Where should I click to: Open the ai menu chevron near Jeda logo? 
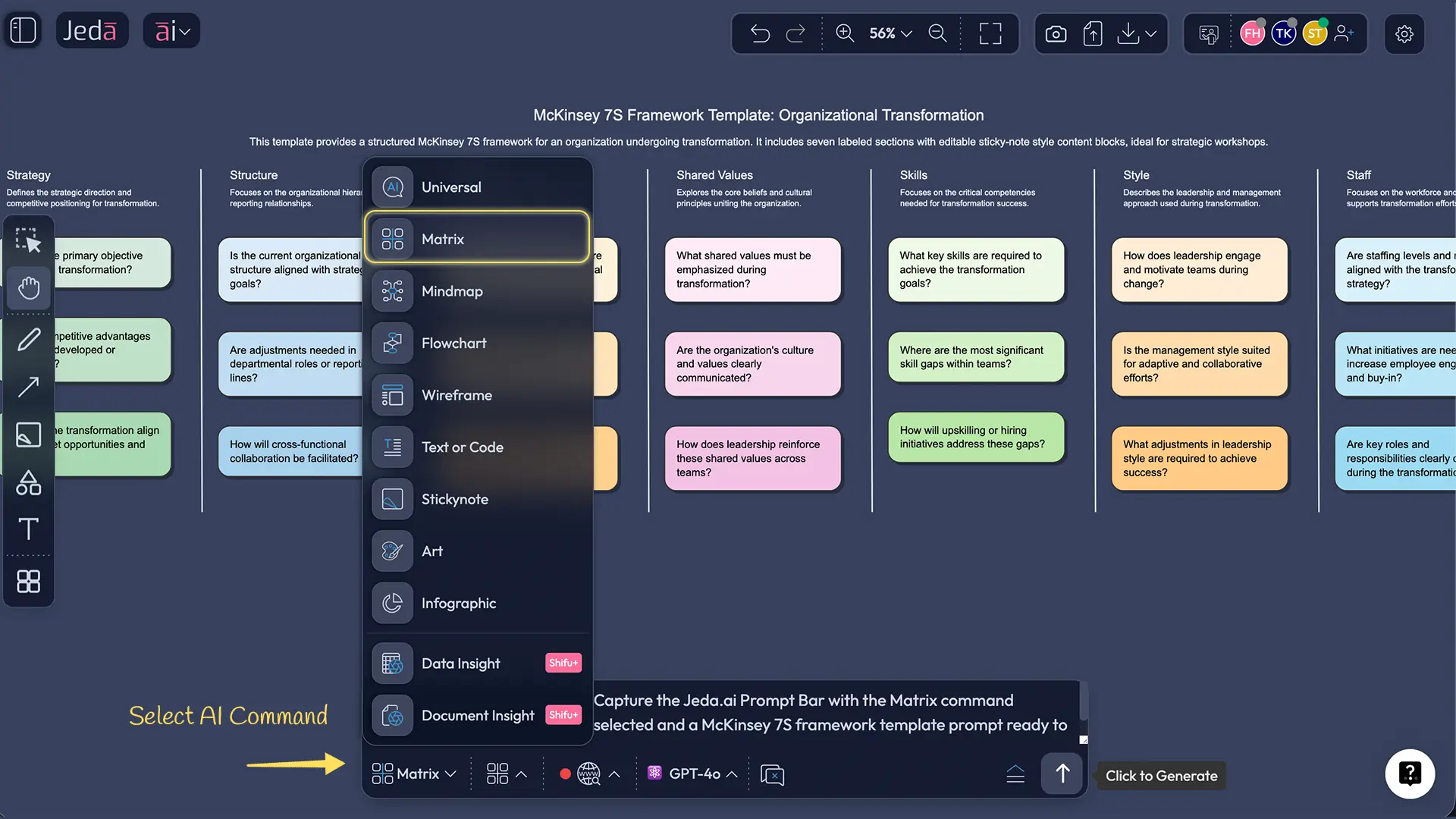point(184,30)
